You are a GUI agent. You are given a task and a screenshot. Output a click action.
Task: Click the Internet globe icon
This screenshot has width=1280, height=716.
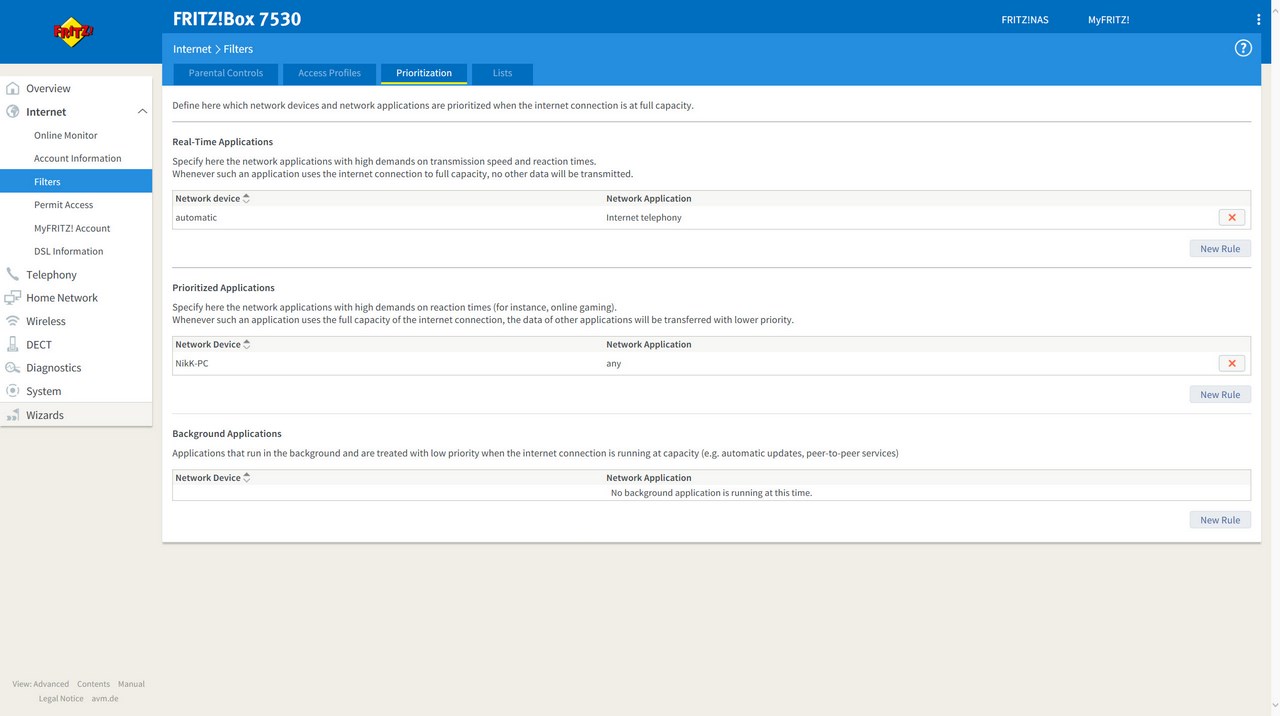click(13, 112)
